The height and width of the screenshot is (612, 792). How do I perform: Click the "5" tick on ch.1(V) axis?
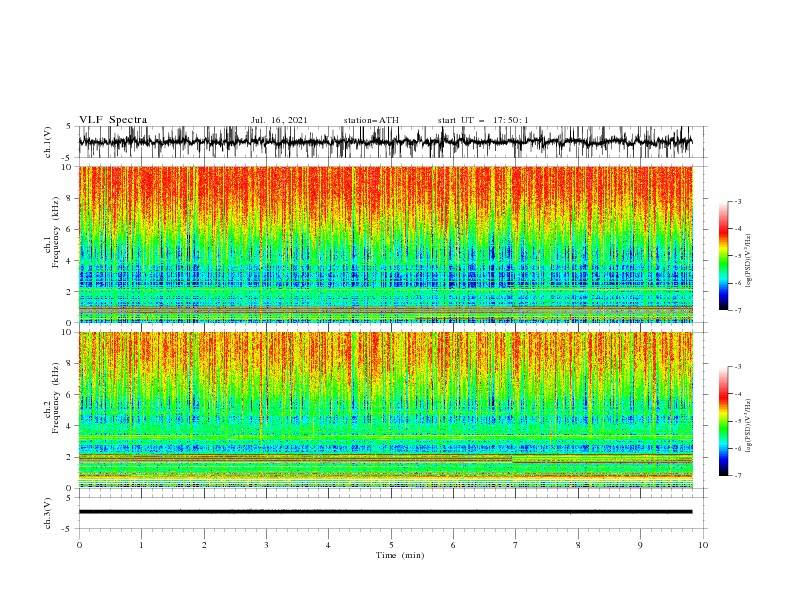69,127
